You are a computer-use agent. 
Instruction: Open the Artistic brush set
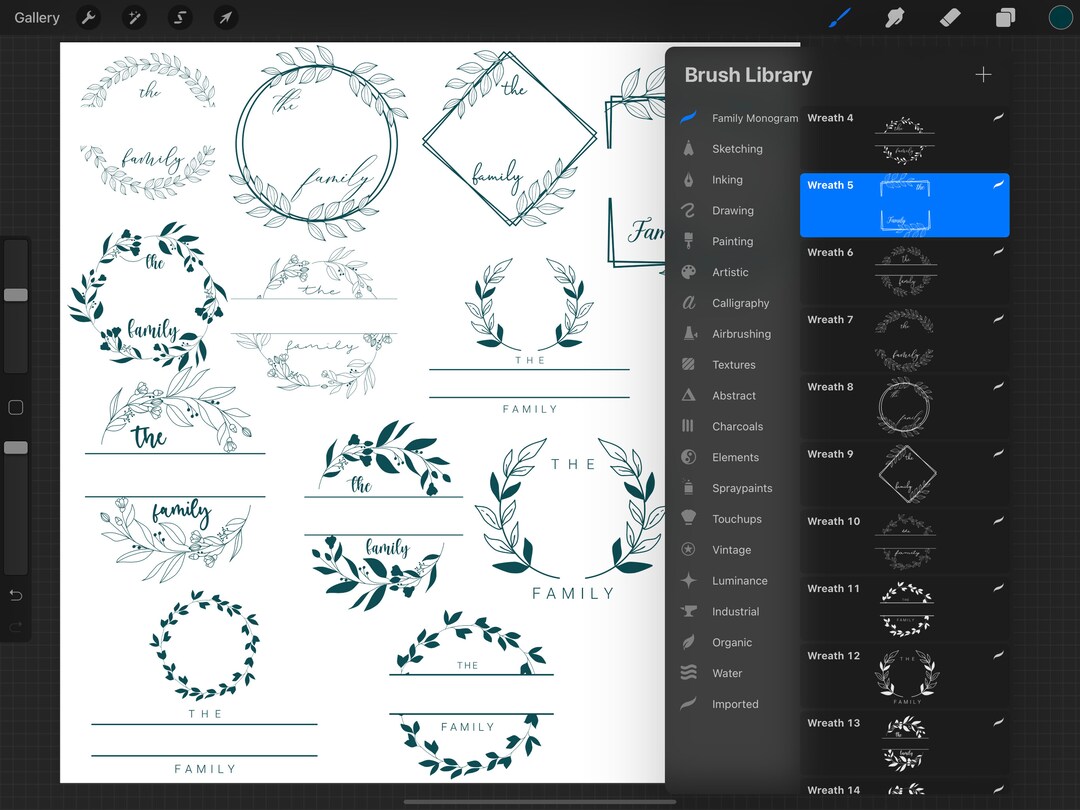738,272
